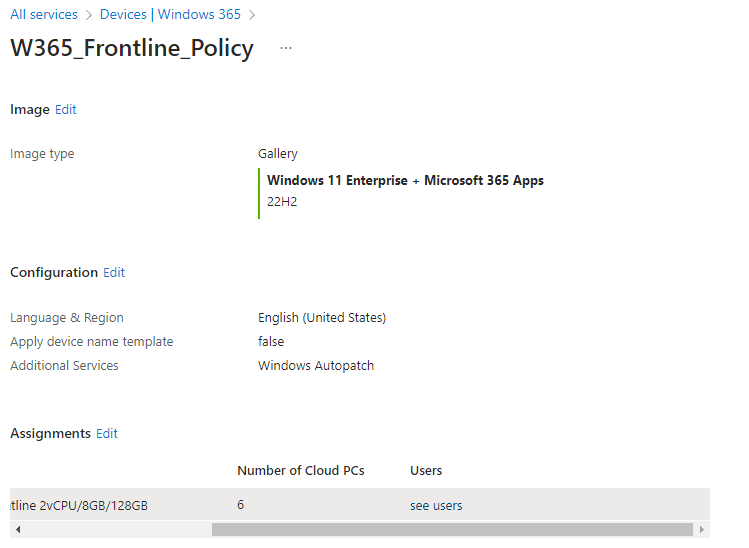The height and width of the screenshot is (548, 749).
Task: Select Windows 11 Enterprise gallery image entry
Action: pos(405,191)
